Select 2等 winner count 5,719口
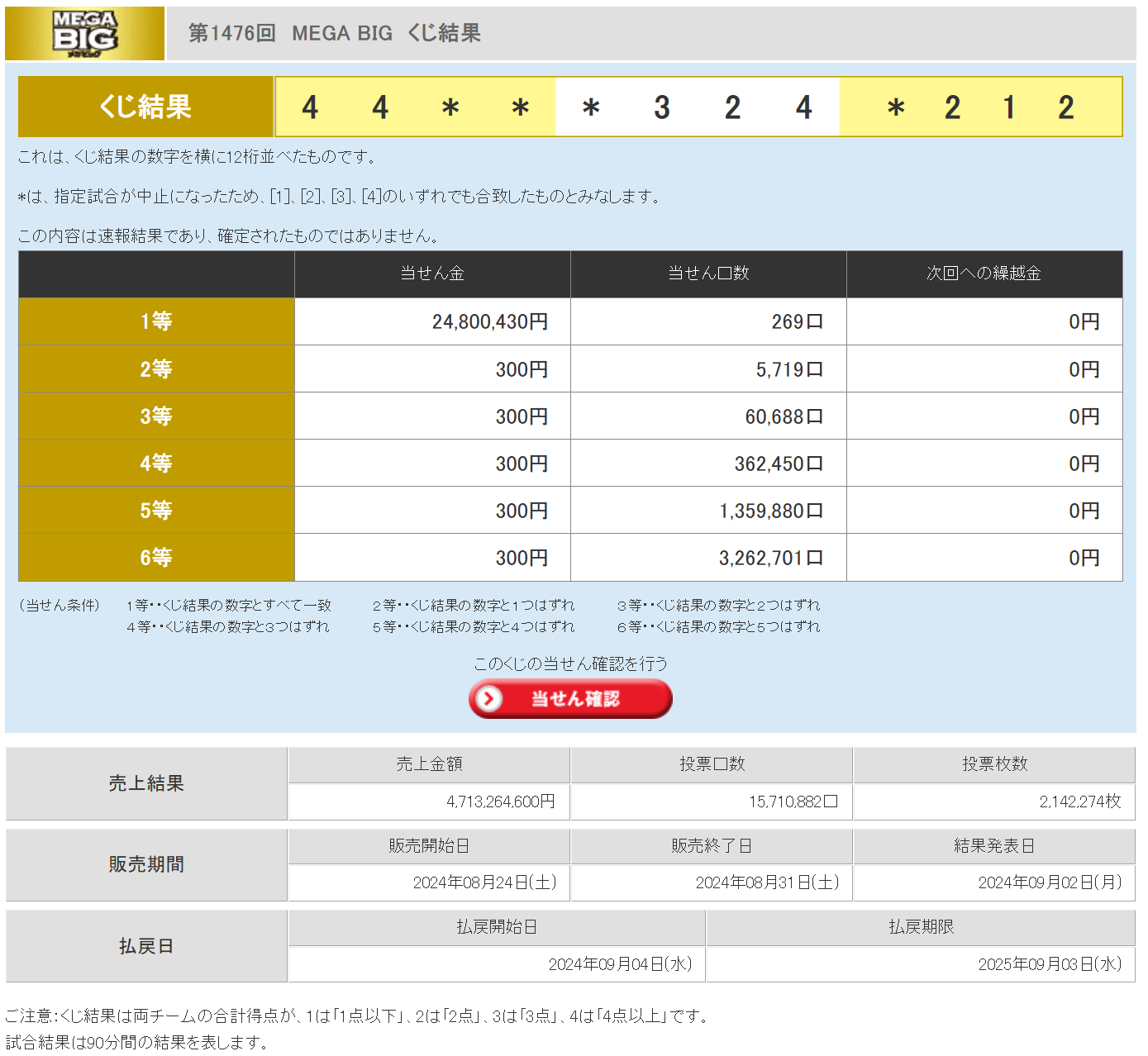Image resolution: width=1148 pixels, height=1056 pixels. tap(789, 369)
